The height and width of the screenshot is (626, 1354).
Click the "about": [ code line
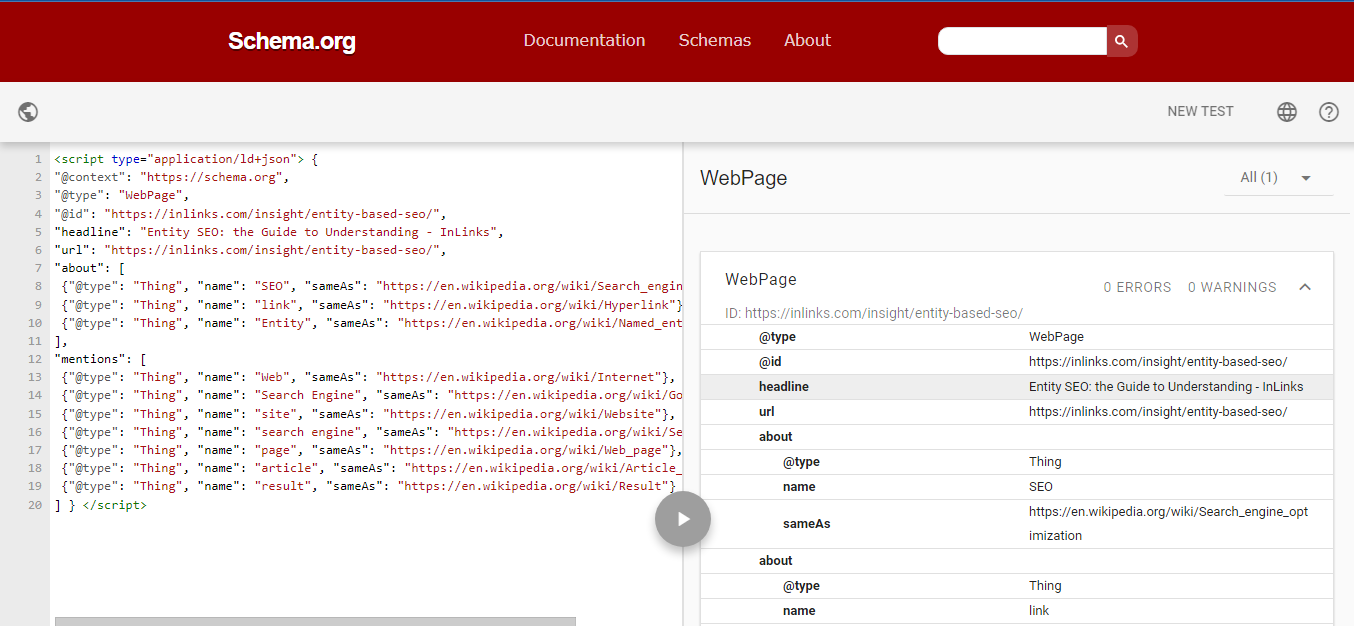pyautogui.click(x=89, y=268)
